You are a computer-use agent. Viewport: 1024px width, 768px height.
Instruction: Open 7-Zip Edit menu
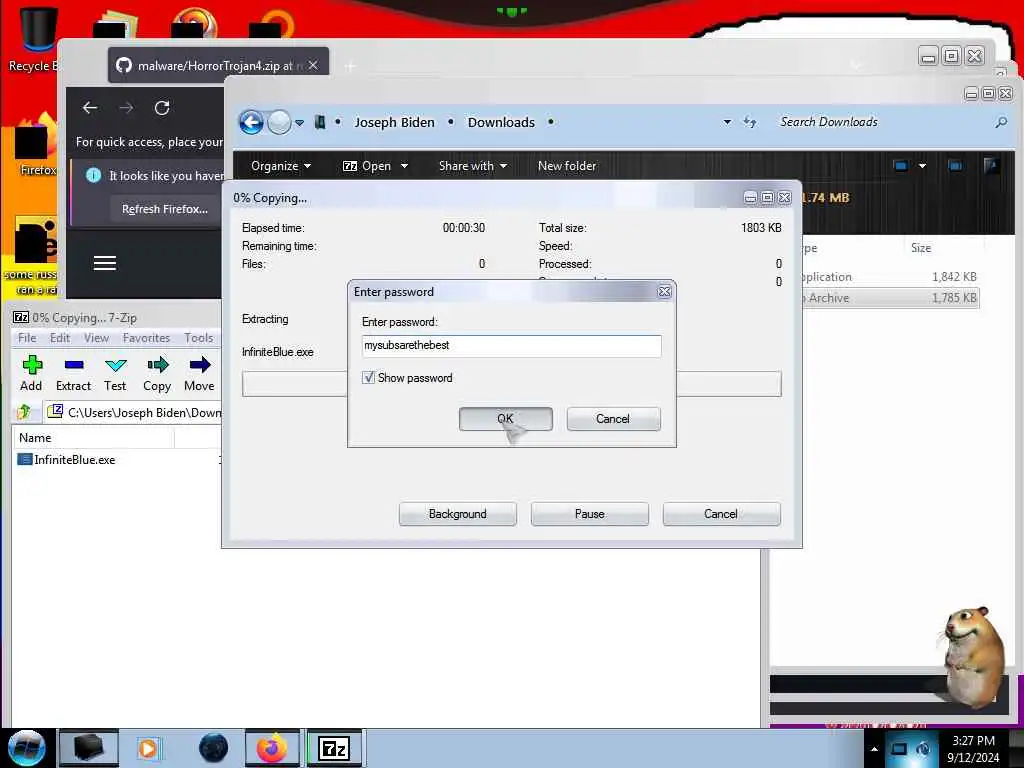[x=59, y=338]
